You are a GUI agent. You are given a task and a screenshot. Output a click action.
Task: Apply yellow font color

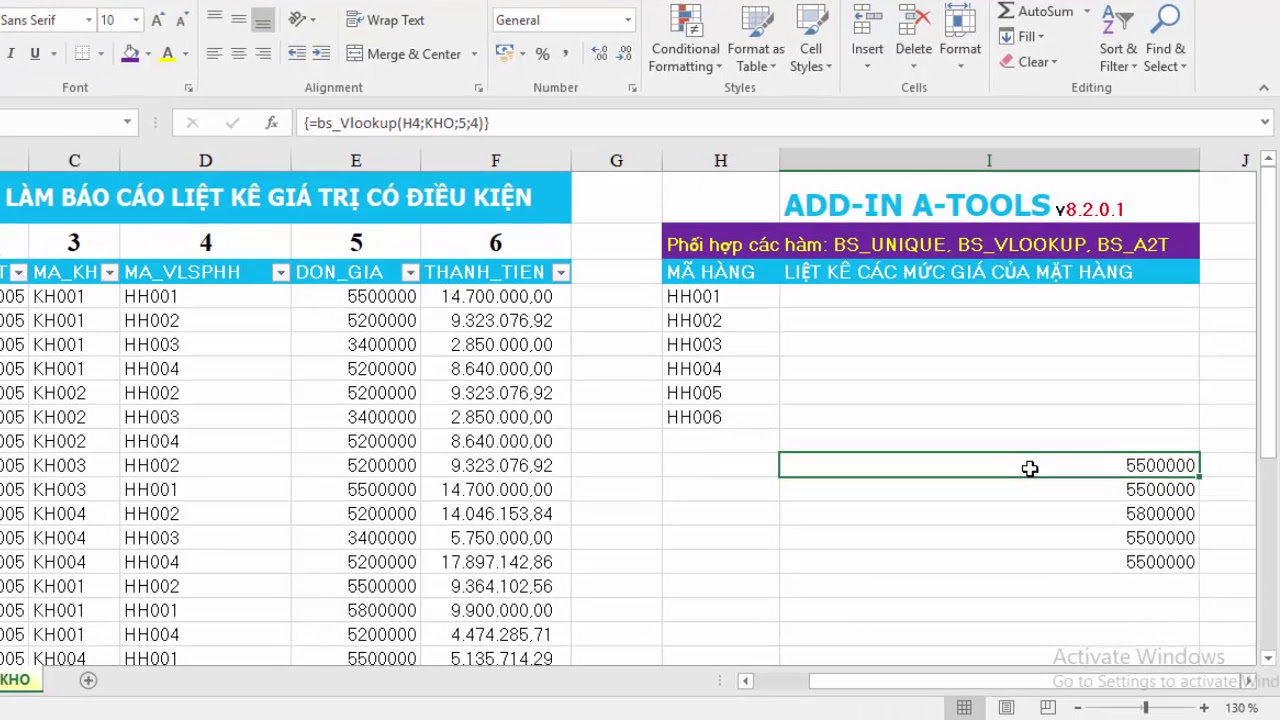[x=168, y=54]
